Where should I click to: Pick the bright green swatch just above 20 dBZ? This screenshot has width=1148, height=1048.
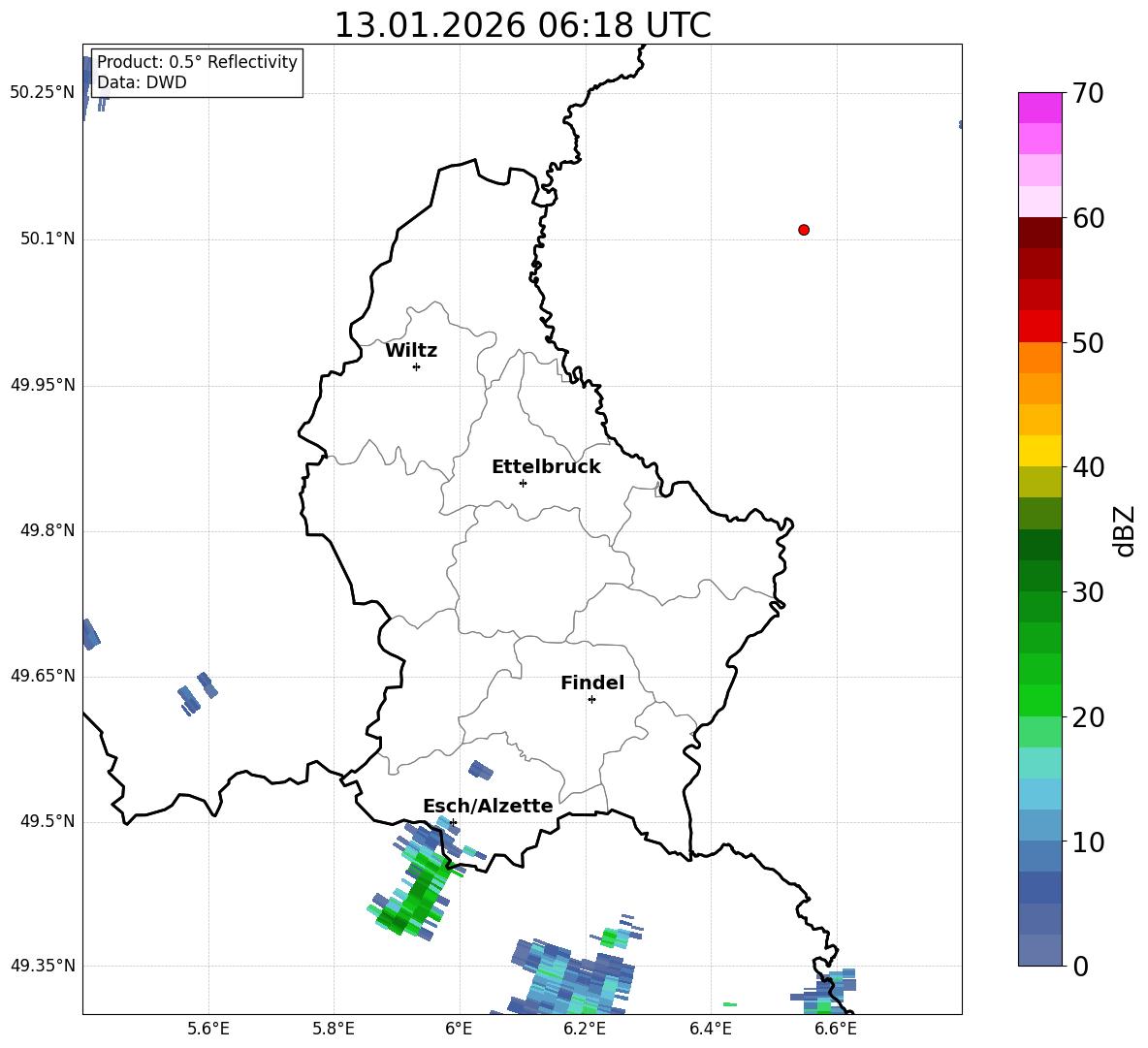1039,700
